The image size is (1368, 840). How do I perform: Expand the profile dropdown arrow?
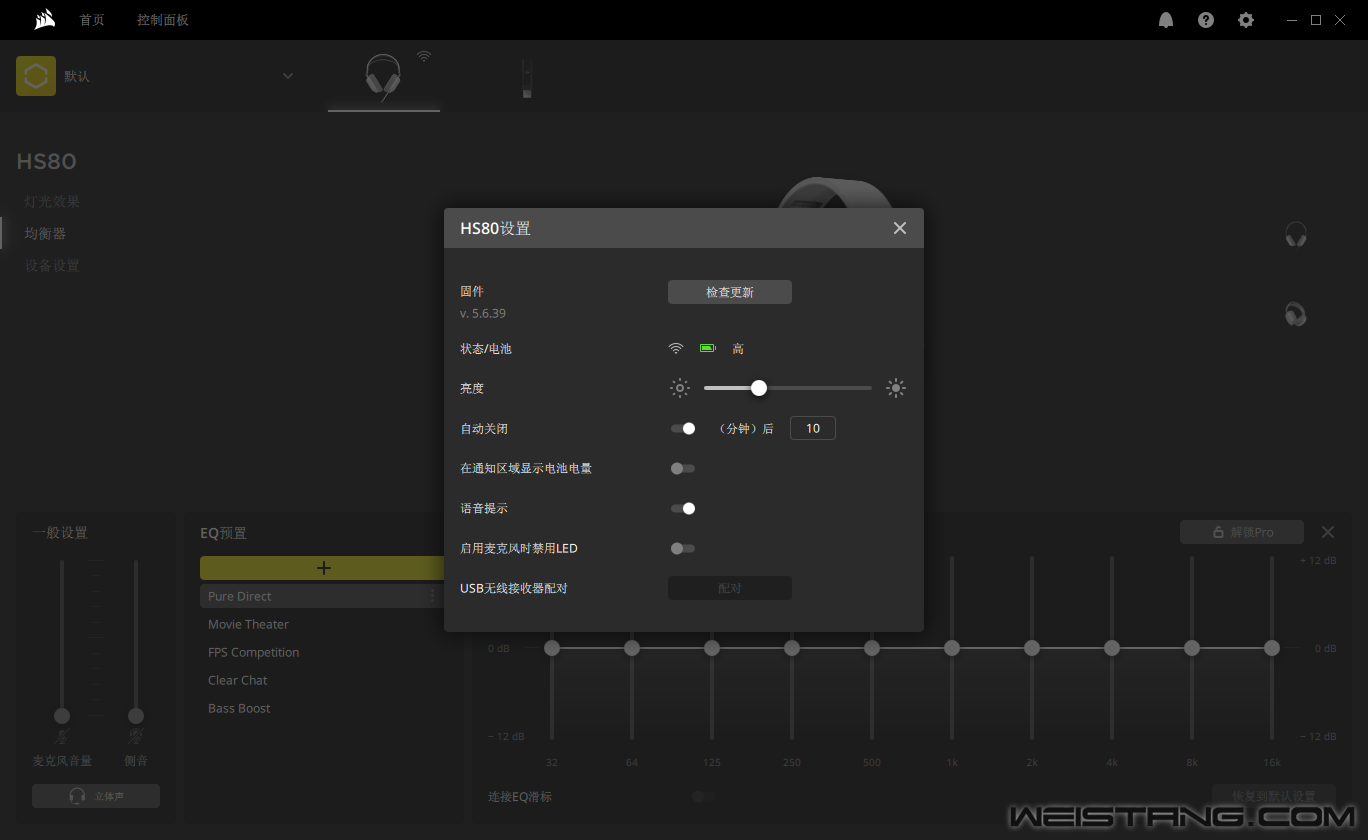coord(288,76)
